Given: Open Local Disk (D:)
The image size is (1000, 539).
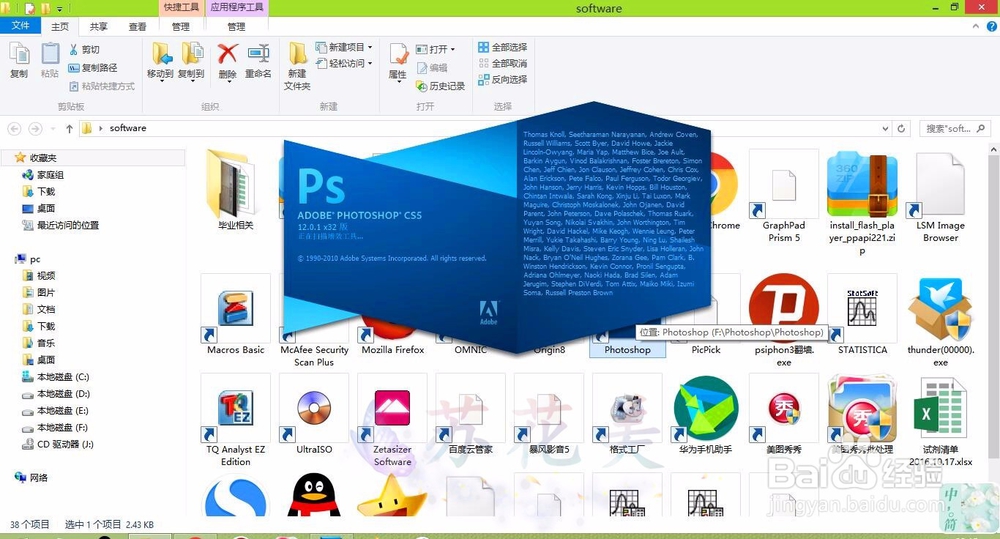Looking at the screenshot, I should pos(55,394).
